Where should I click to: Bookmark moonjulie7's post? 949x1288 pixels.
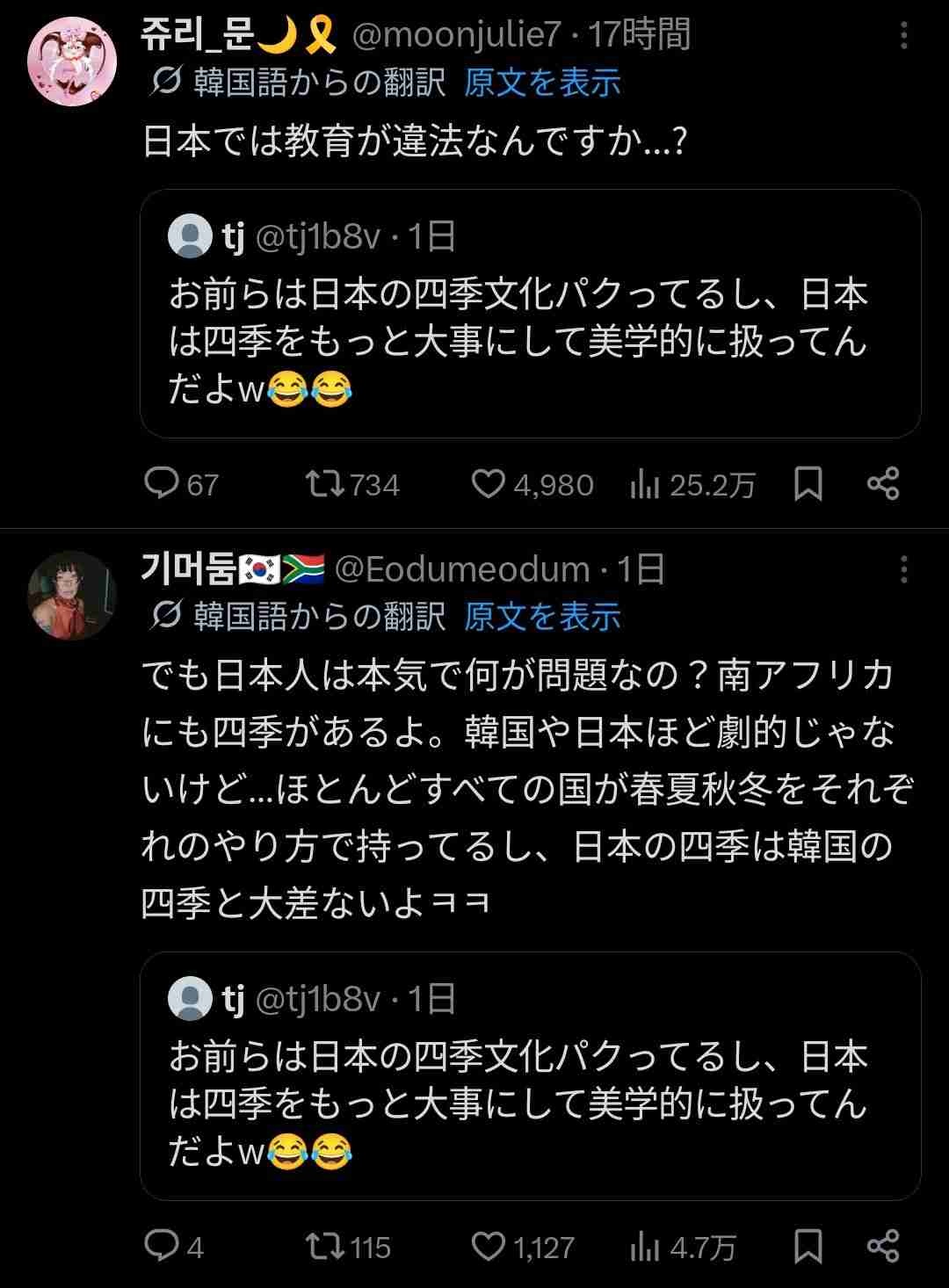point(808,484)
